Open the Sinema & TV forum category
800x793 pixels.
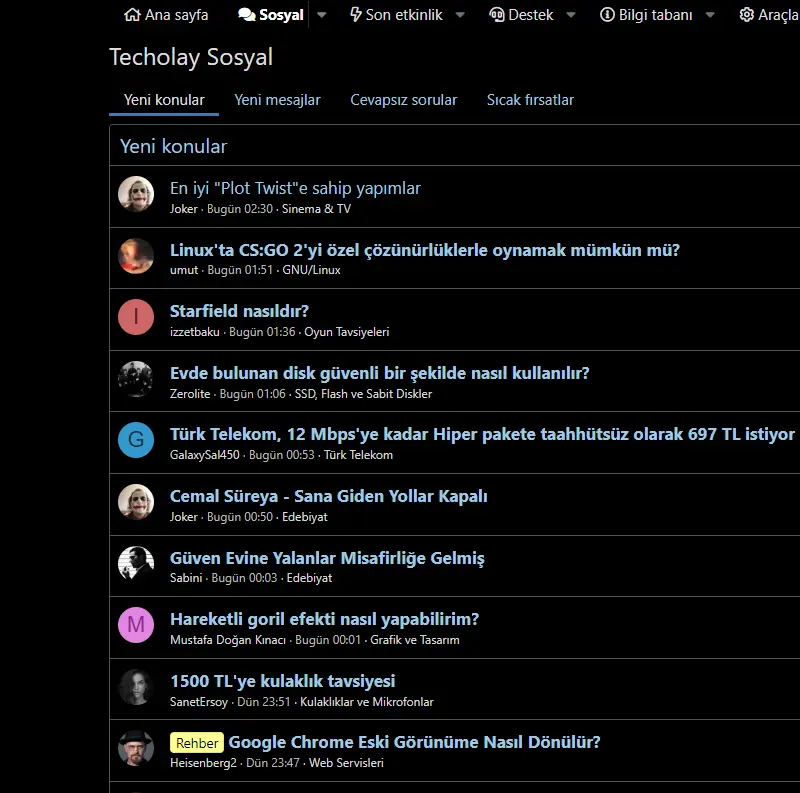[x=316, y=209]
